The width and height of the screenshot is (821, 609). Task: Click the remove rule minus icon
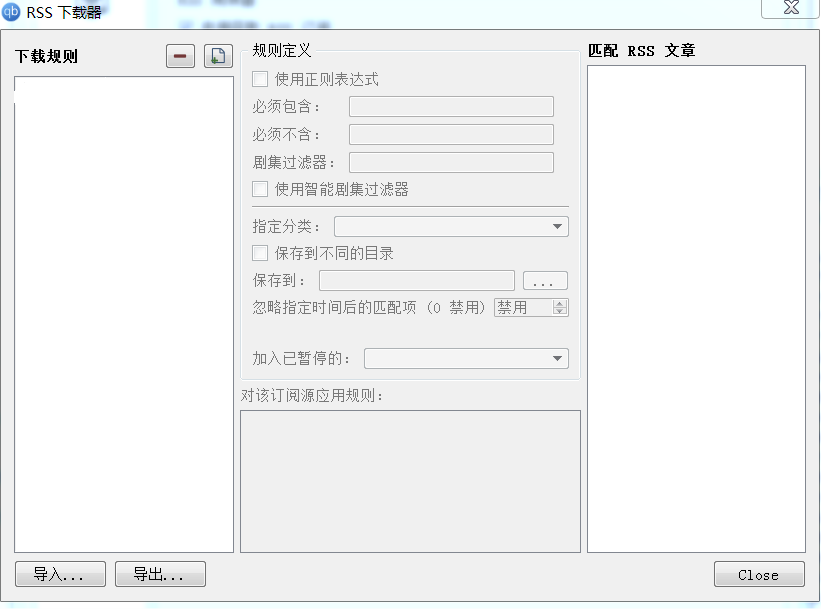click(x=180, y=56)
